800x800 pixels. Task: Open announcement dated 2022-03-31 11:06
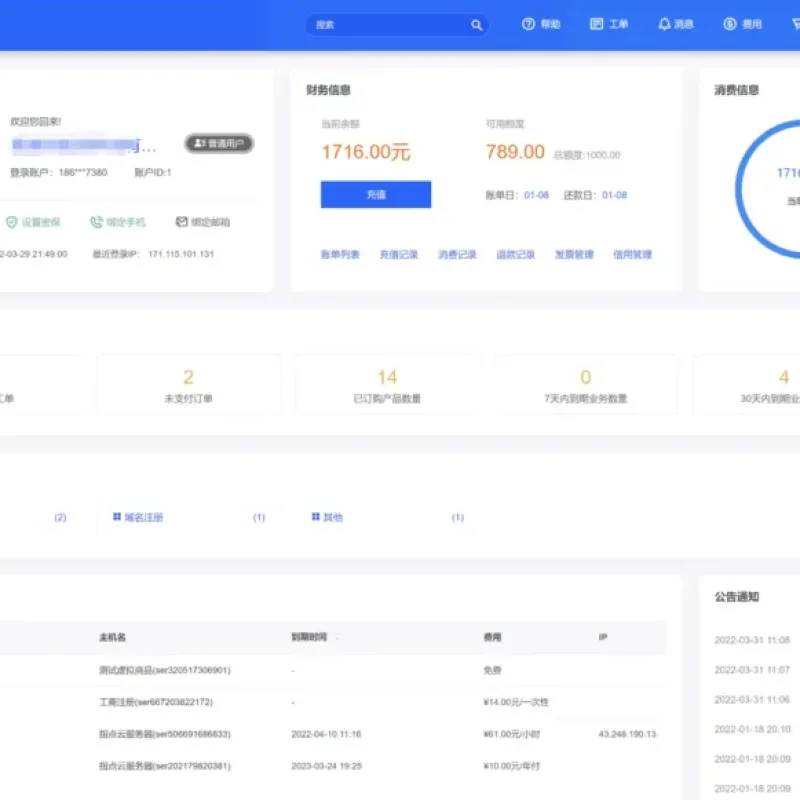pos(752,699)
